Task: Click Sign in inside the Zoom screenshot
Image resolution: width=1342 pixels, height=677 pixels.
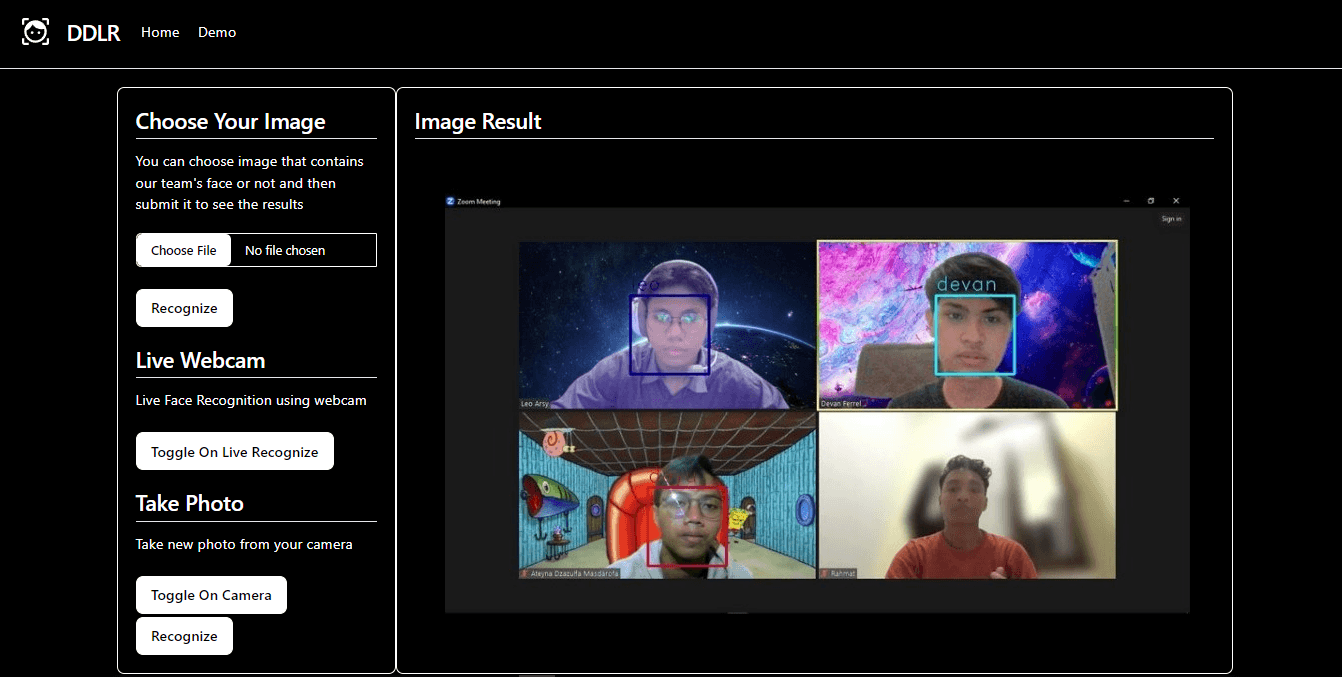Action: (1171, 219)
